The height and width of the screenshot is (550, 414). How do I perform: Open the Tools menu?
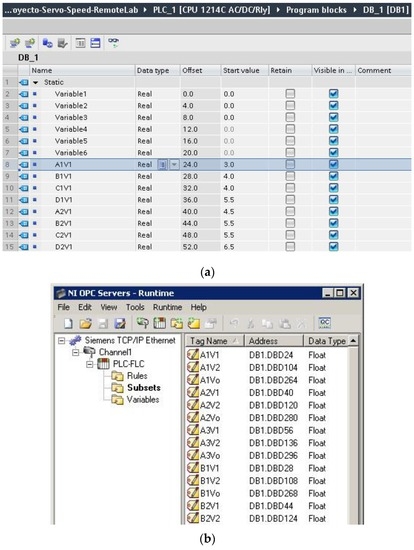click(x=135, y=307)
